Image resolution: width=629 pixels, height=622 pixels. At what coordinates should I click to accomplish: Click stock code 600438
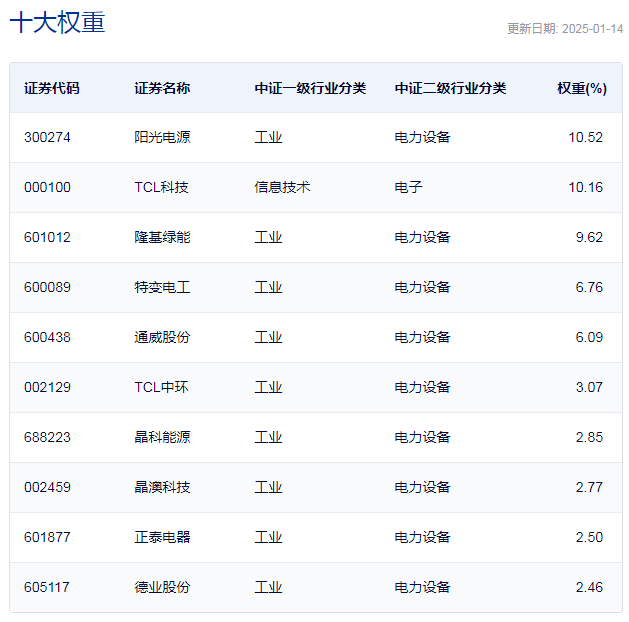pyautogui.click(x=47, y=337)
